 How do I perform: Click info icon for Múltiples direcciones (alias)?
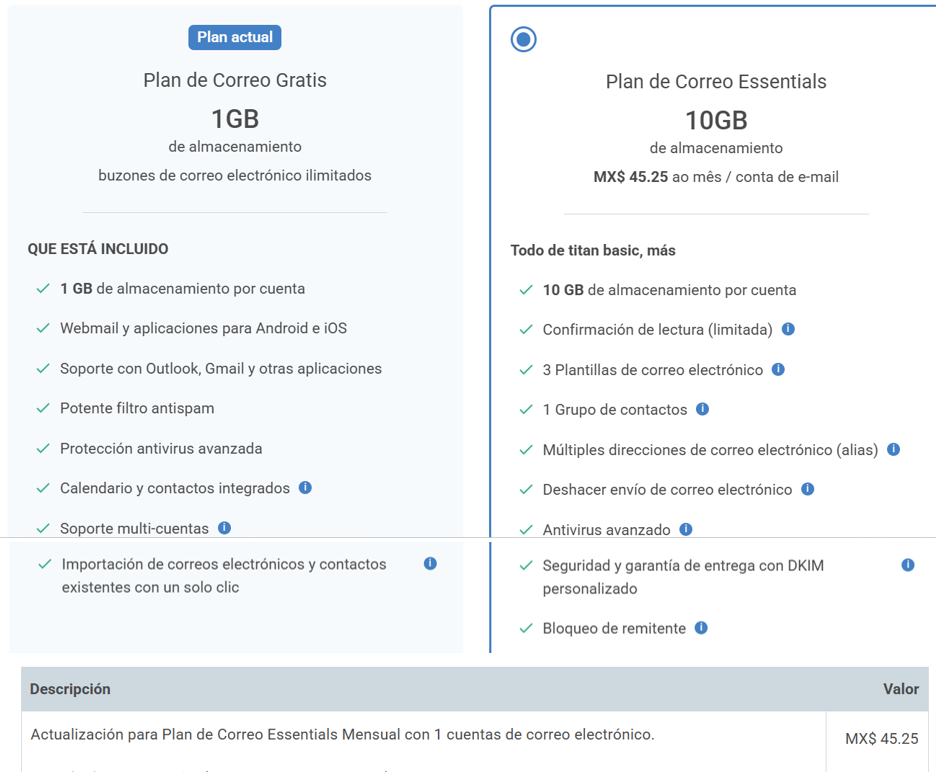pos(894,449)
